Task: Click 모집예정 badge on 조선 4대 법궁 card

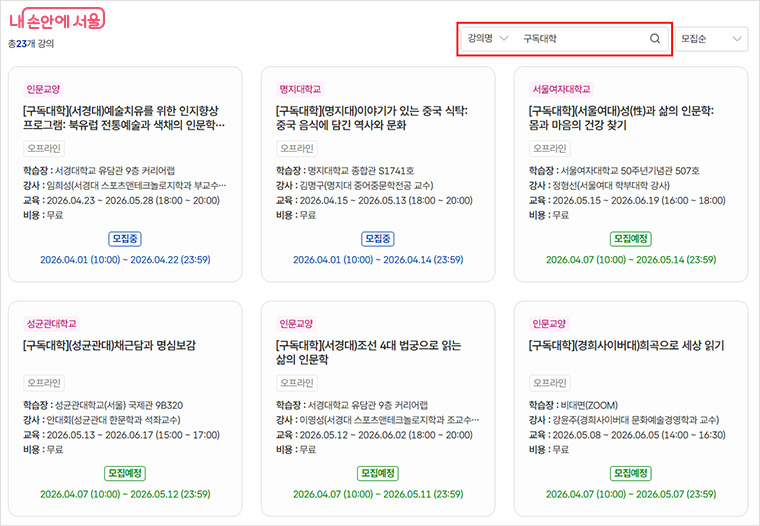Action: tap(378, 473)
